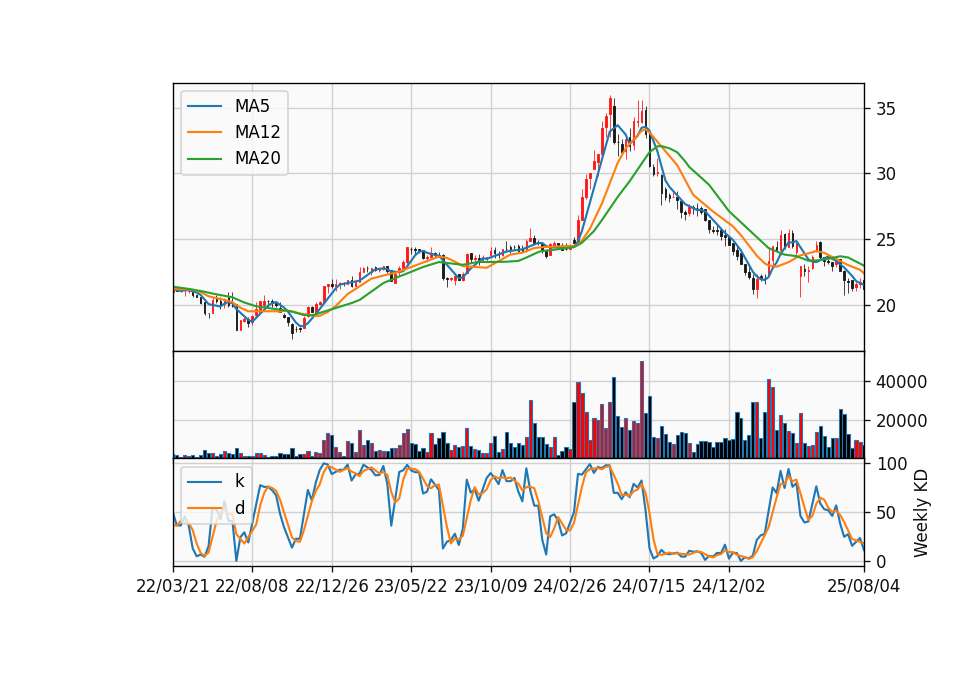Click the Weekly KD axis title
The width and height of the screenshot is (960, 690).
pos(921,513)
